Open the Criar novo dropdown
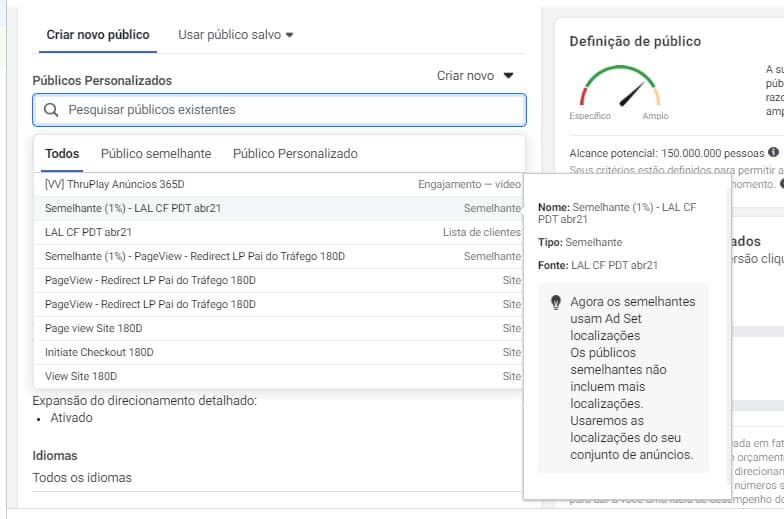The height and width of the screenshot is (519, 784). click(x=475, y=76)
